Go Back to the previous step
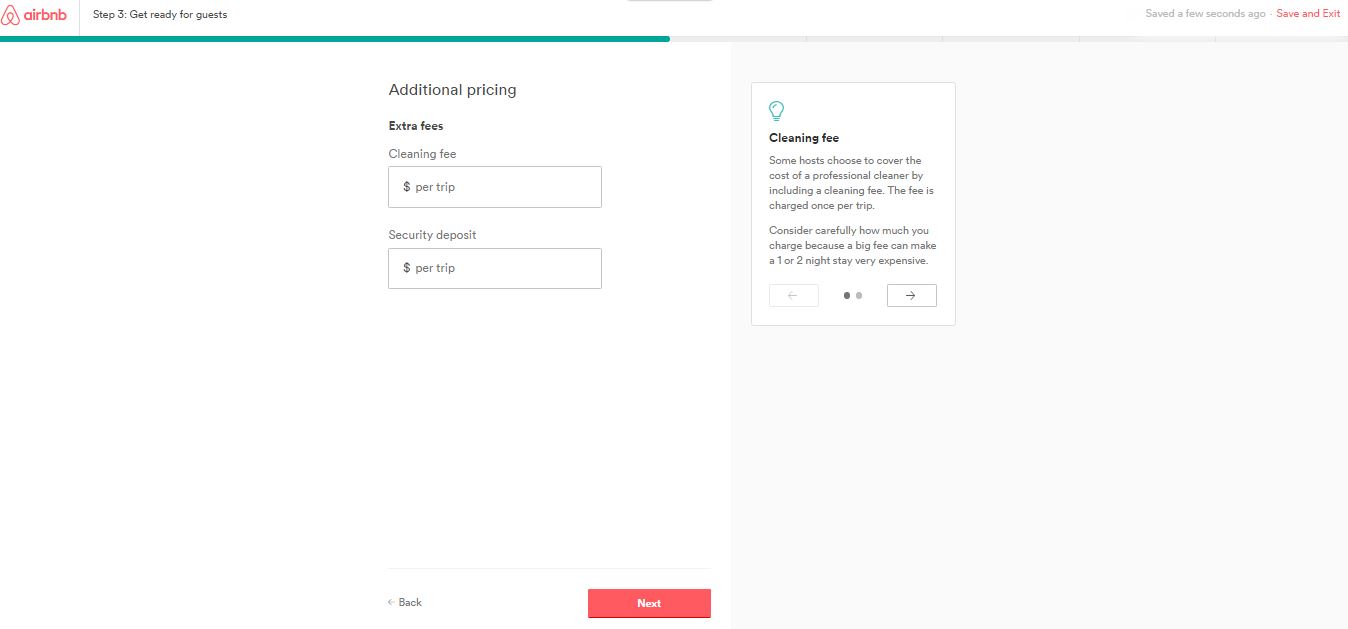Image resolution: width=1348 pixels, height=629 pixels. click(x=405, y=602)
